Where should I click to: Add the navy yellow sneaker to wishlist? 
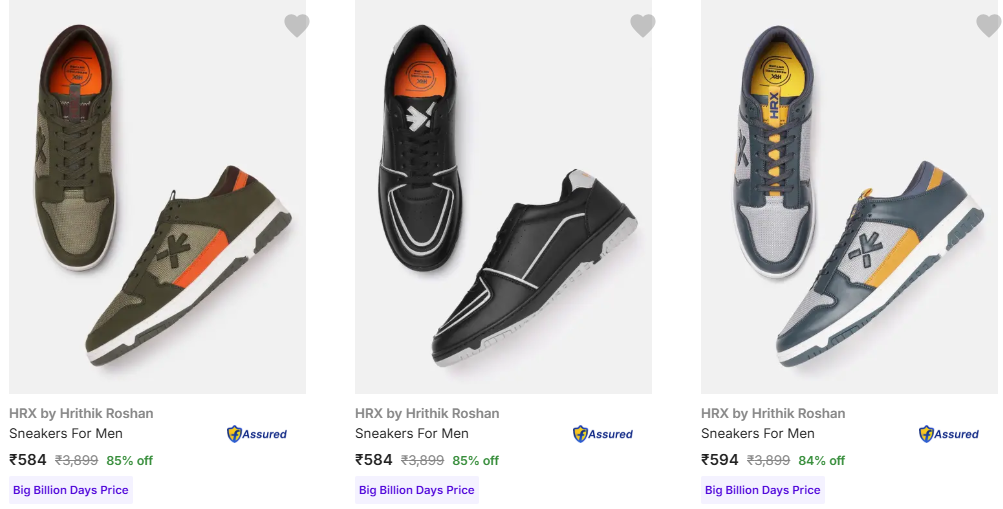click(x=988, y=26)
